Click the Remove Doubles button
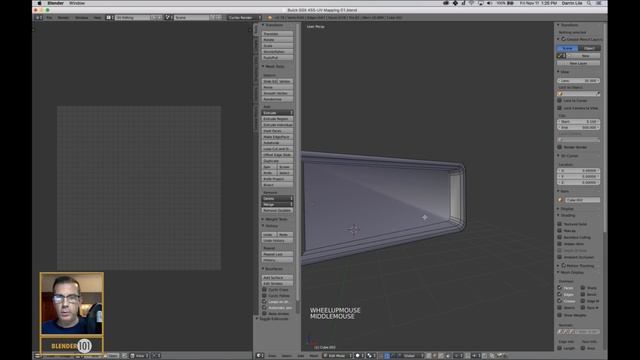 click(x=277, y=210)
